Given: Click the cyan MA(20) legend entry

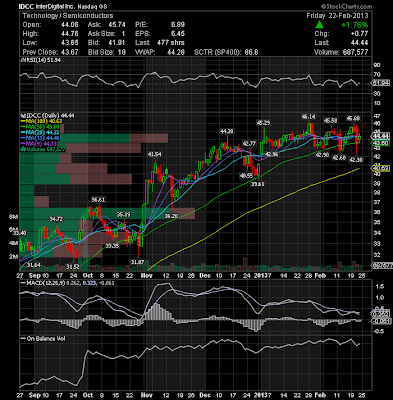Looking at the screenshot, I should point(40,132).
